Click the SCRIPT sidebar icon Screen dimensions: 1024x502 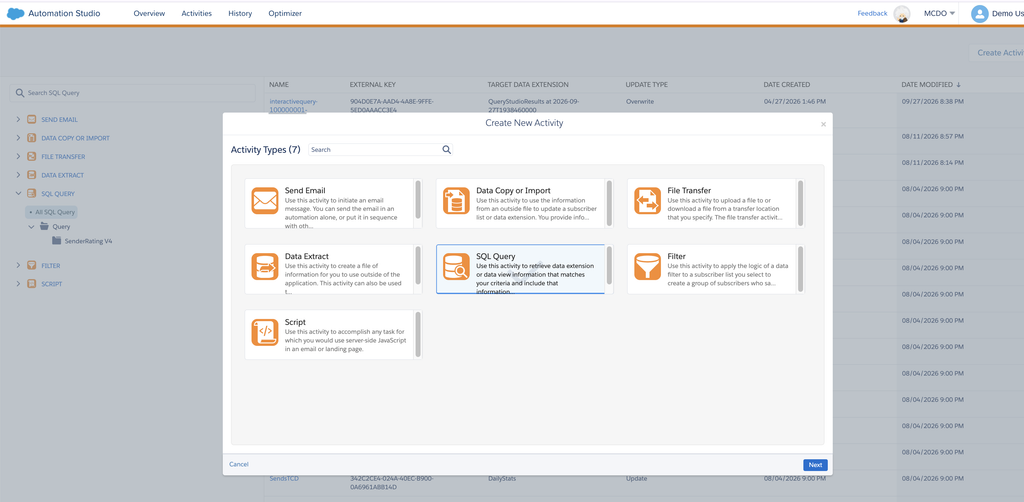click(31, 284)
